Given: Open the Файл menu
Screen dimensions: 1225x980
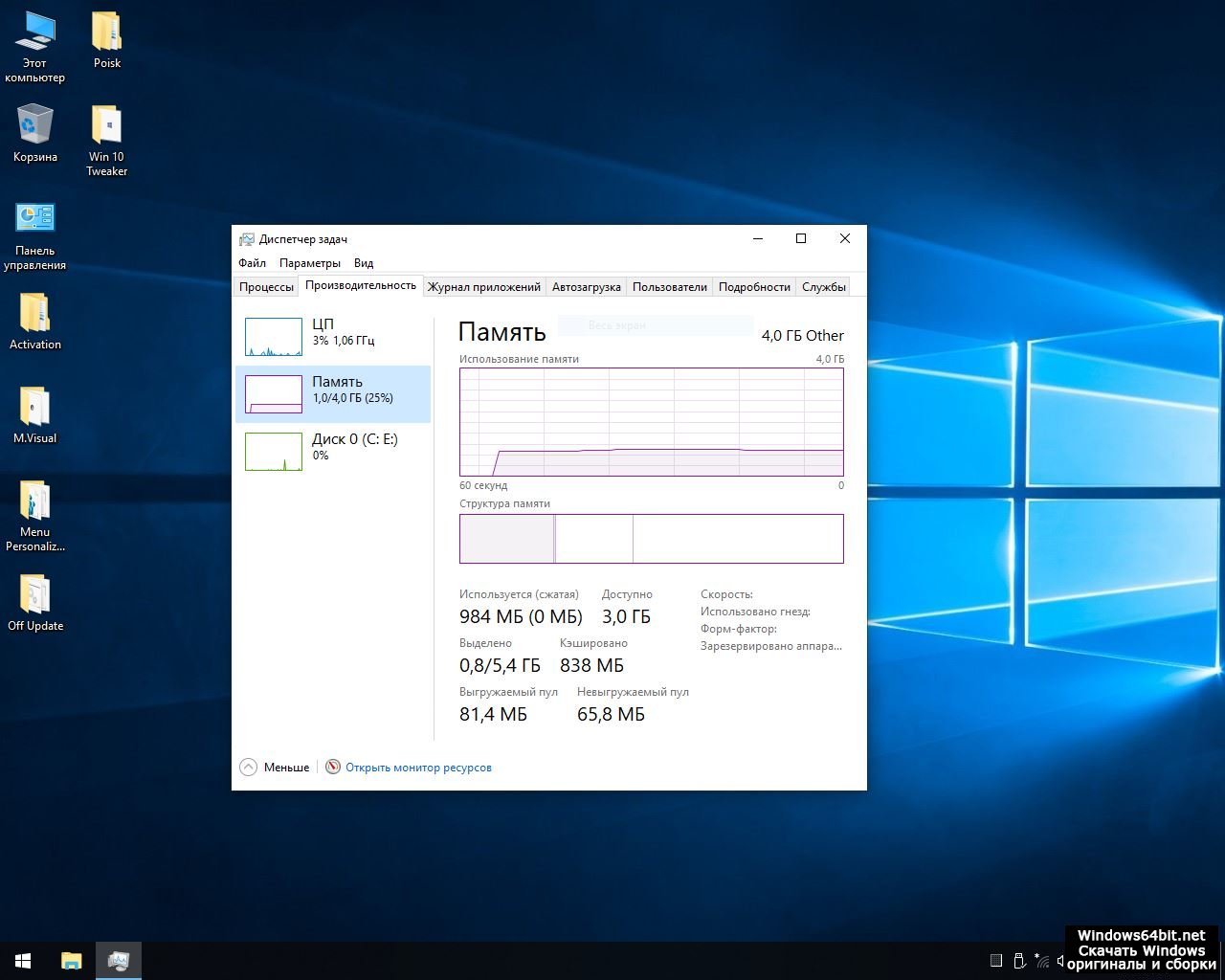Looking at the screenshot, I should 252,263.
